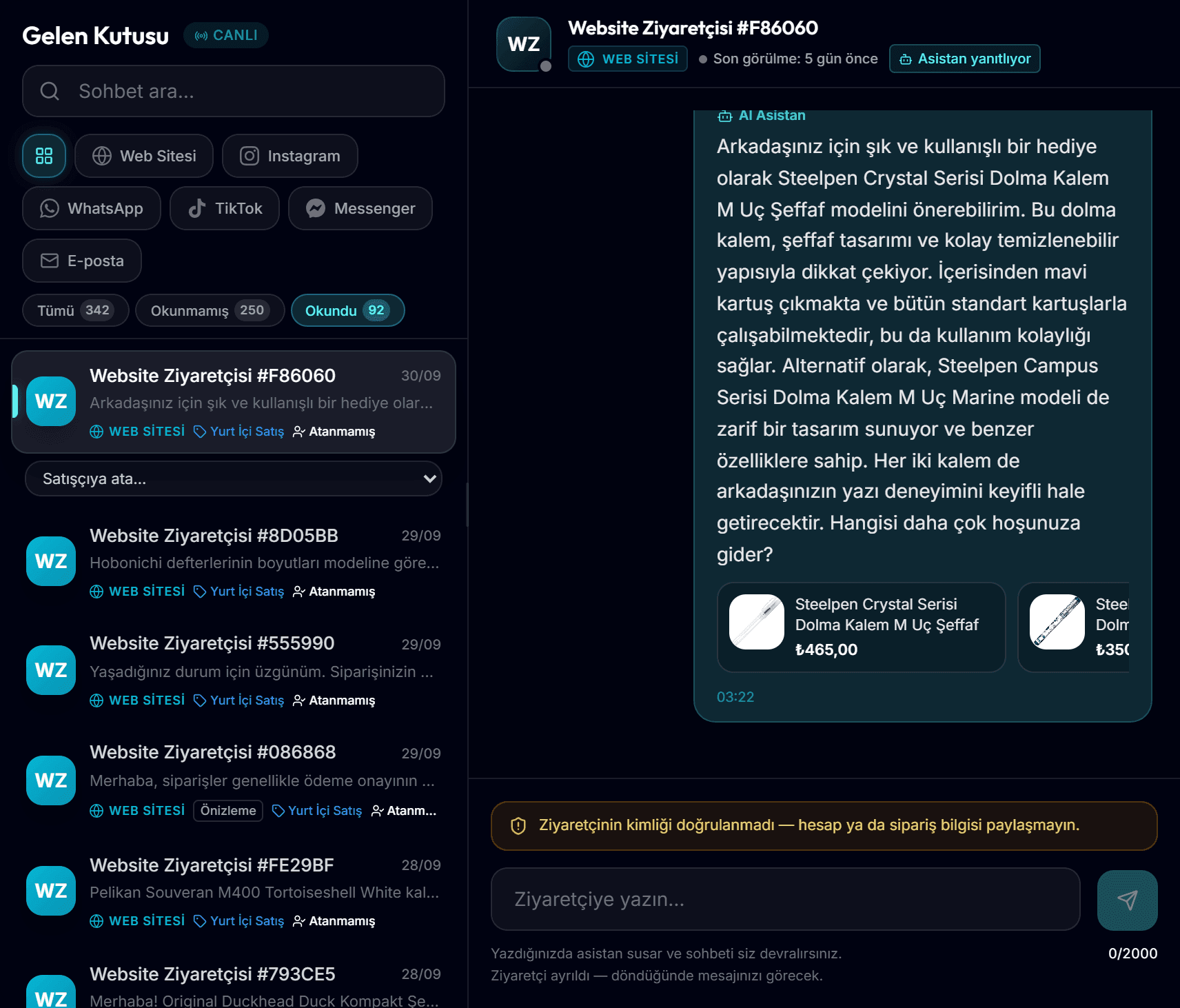This screenshot has height=1008, width=1180.
Task: Focus the Ziyaretçiye yazın message field
Action: click(786, 899)
